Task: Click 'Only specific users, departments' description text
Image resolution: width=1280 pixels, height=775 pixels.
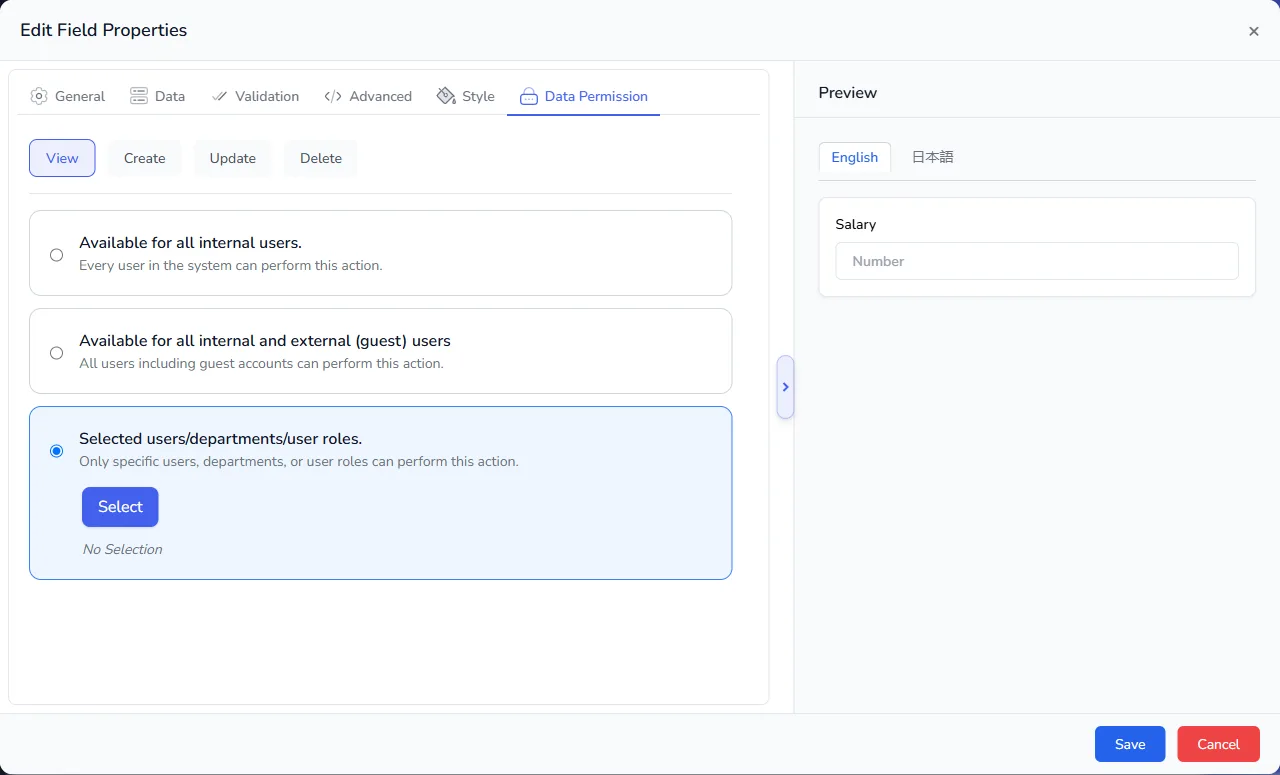Action: tap(299, 462)
